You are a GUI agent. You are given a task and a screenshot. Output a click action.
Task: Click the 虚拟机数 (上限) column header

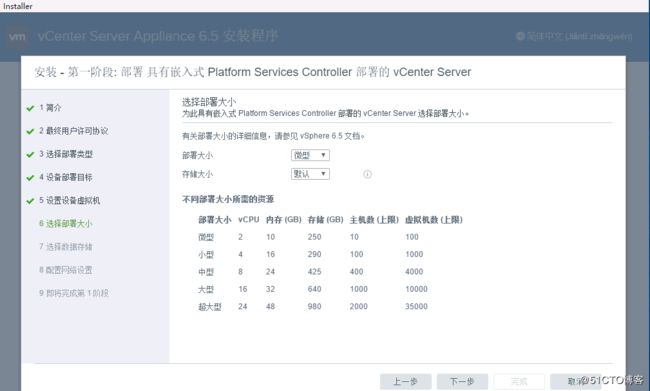[434, 220]
